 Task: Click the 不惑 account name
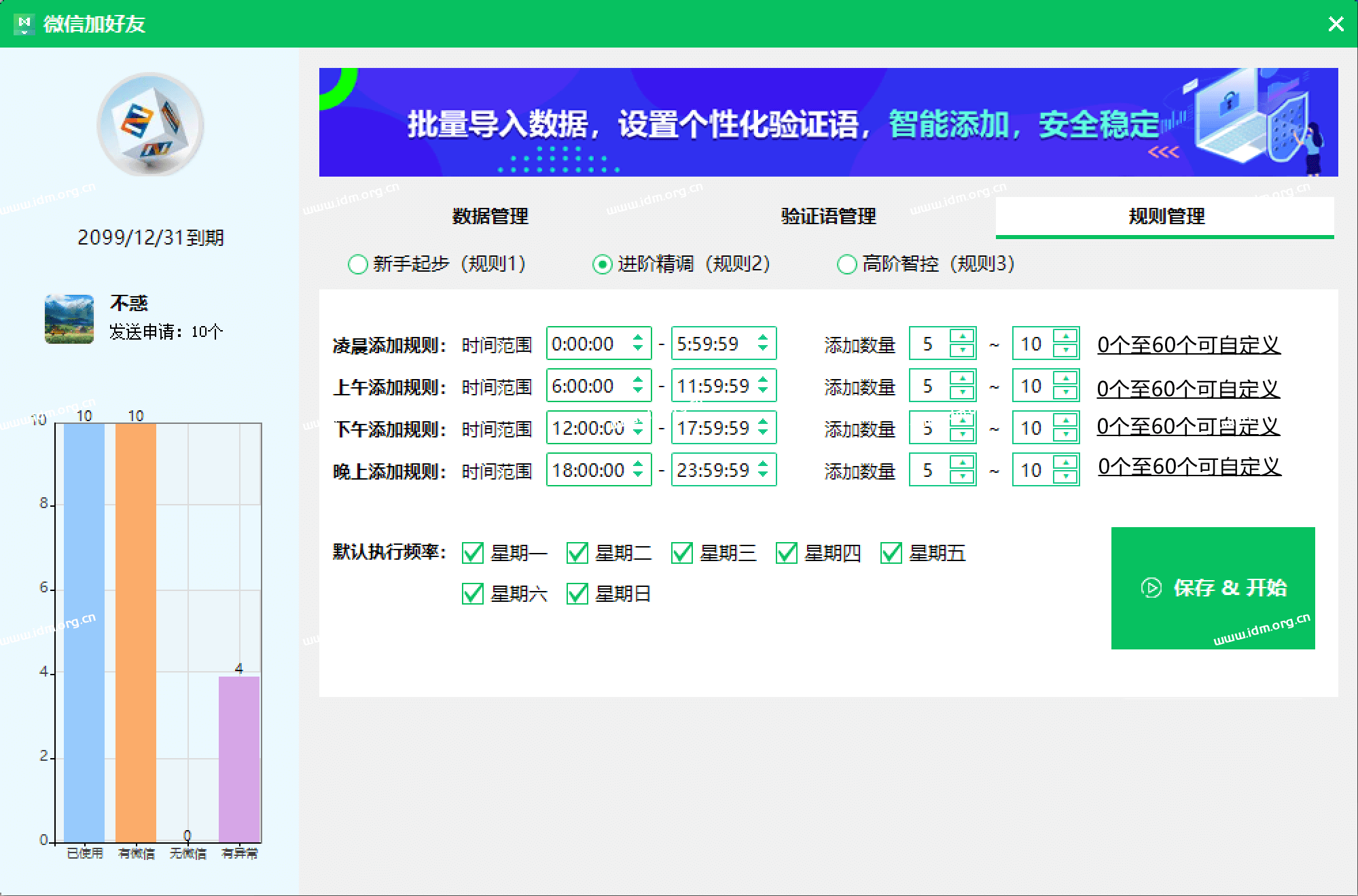129,303
